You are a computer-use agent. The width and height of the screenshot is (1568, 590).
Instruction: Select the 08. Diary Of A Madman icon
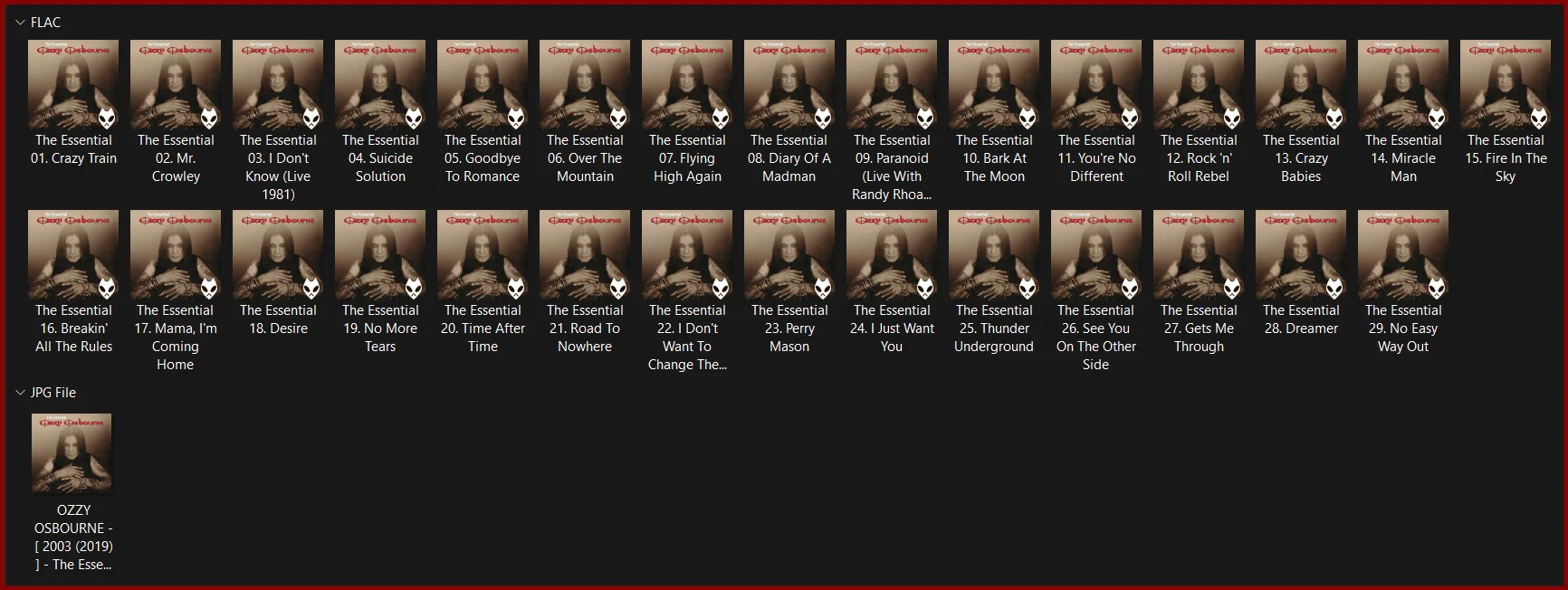coord(789,85)
